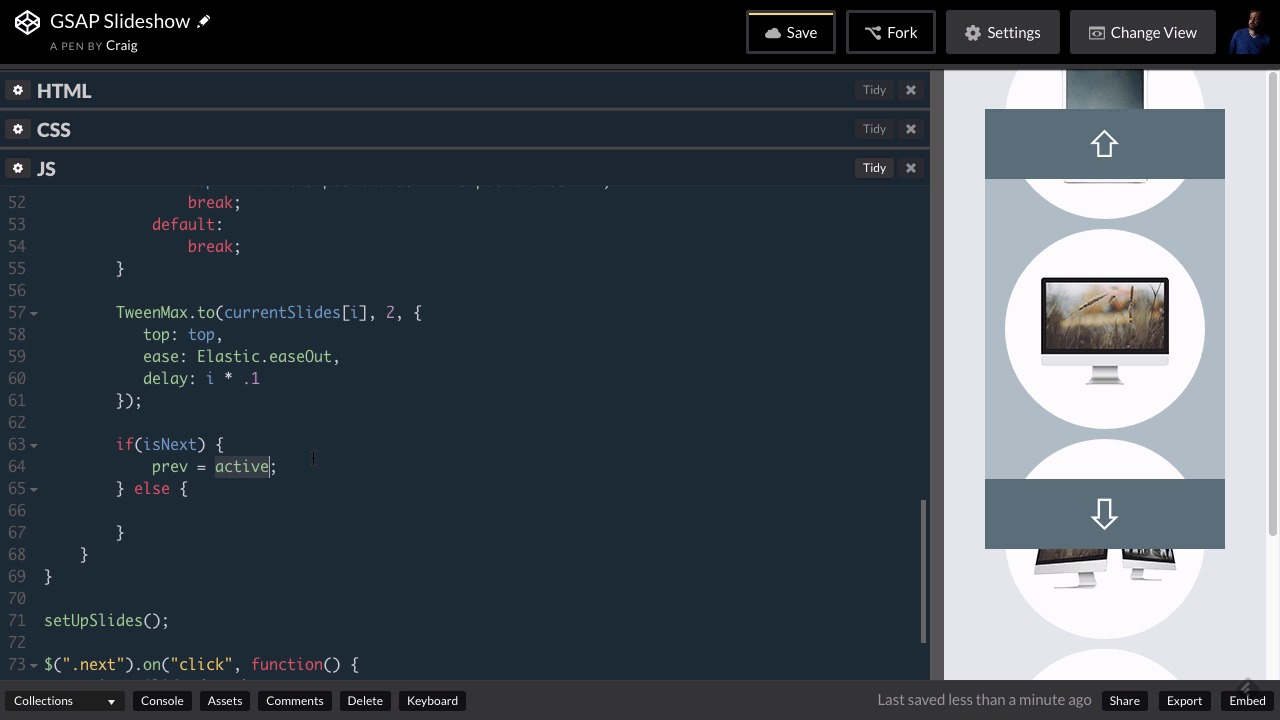Fork this pen
Screen dimensions: 1280x720
pos(891,32)
